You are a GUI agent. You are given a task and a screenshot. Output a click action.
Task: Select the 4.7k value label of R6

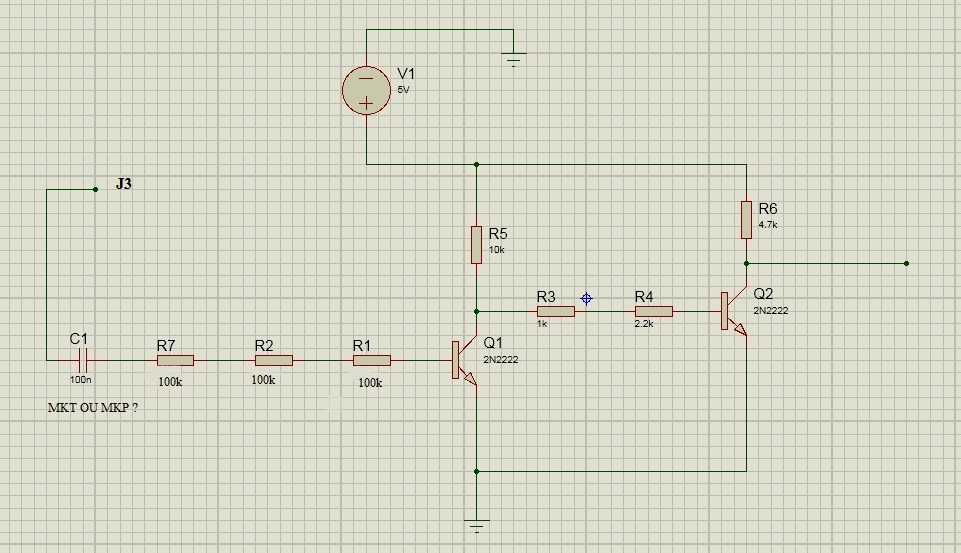point(768,224)
